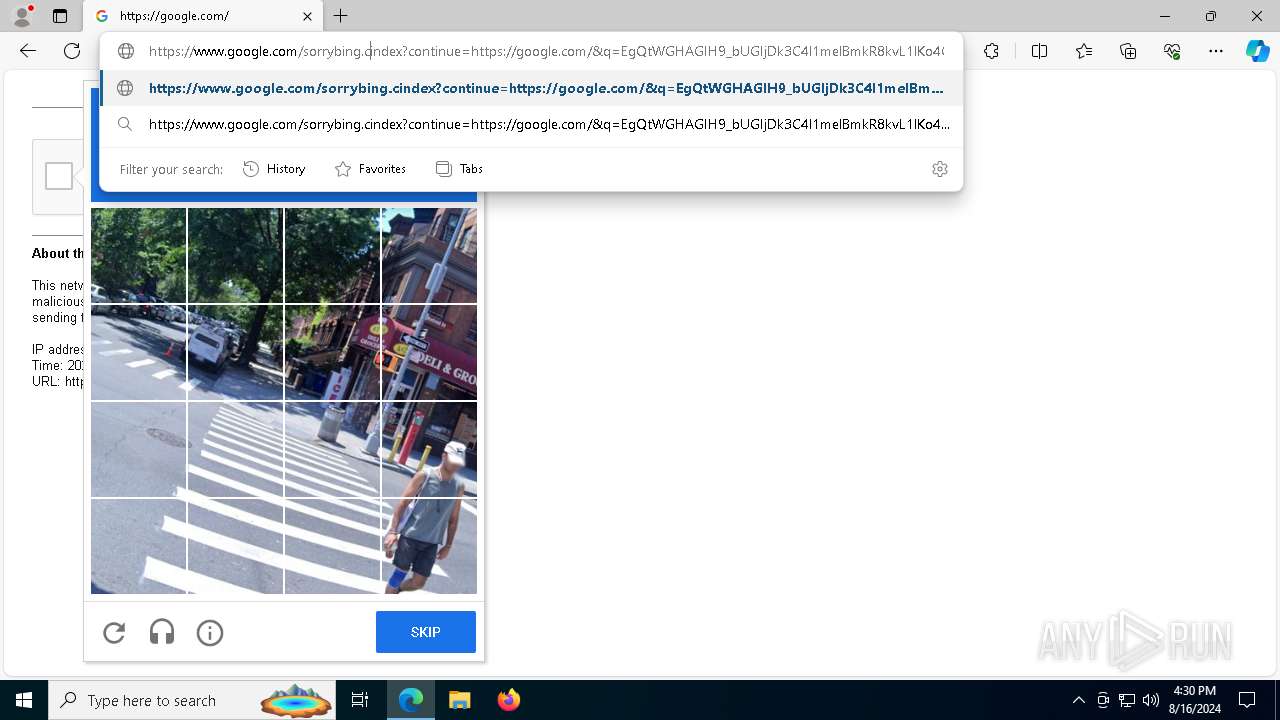Select captcha tile with Deli & Grocery sign
1280x720 pixels.
coord(429,353)
